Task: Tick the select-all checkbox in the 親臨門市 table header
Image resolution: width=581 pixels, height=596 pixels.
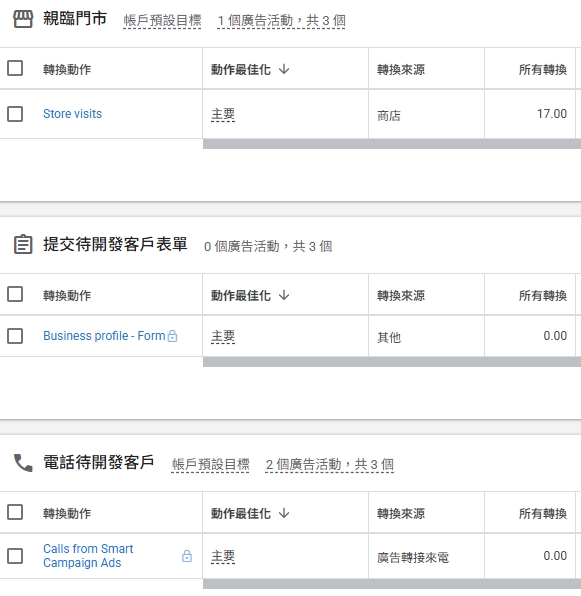Action: 15,68
